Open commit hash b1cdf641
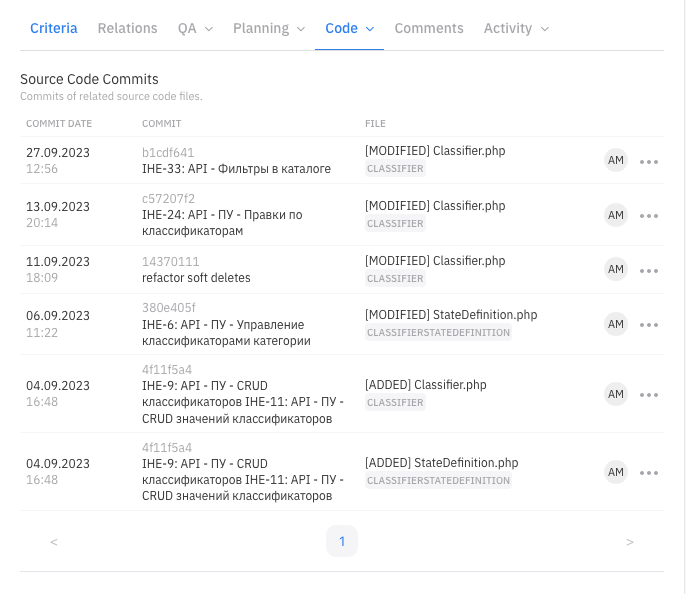Screen dimensions: 686x594 (x=168, y=153)
